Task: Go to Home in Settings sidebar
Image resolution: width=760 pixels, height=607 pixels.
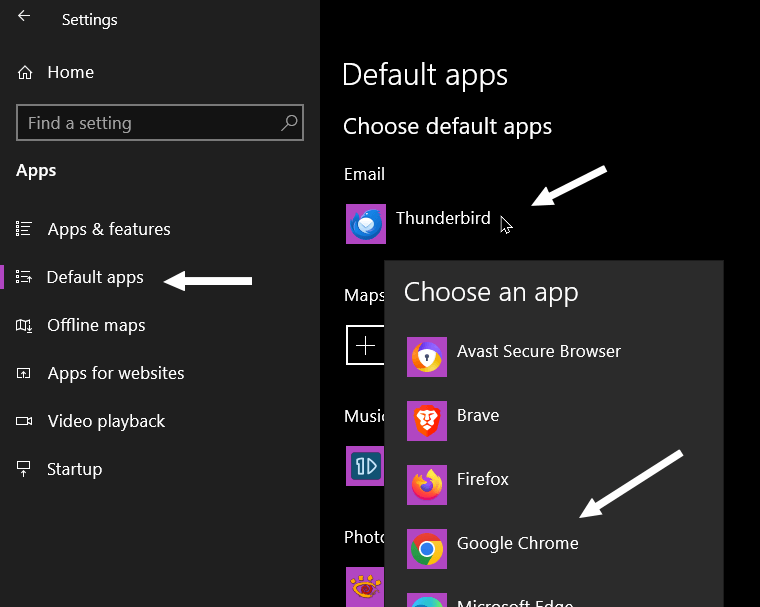Action: tap(70, 72)
